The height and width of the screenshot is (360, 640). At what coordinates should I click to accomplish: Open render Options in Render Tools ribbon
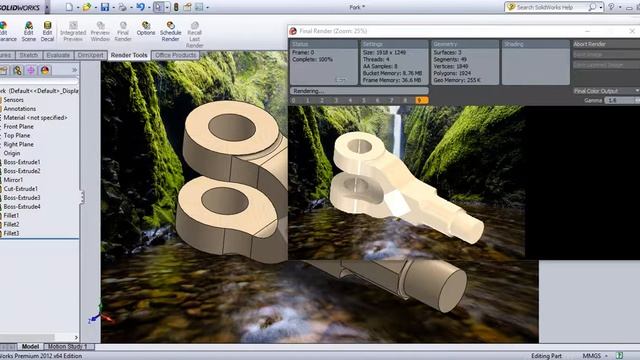tap(146, 29)
